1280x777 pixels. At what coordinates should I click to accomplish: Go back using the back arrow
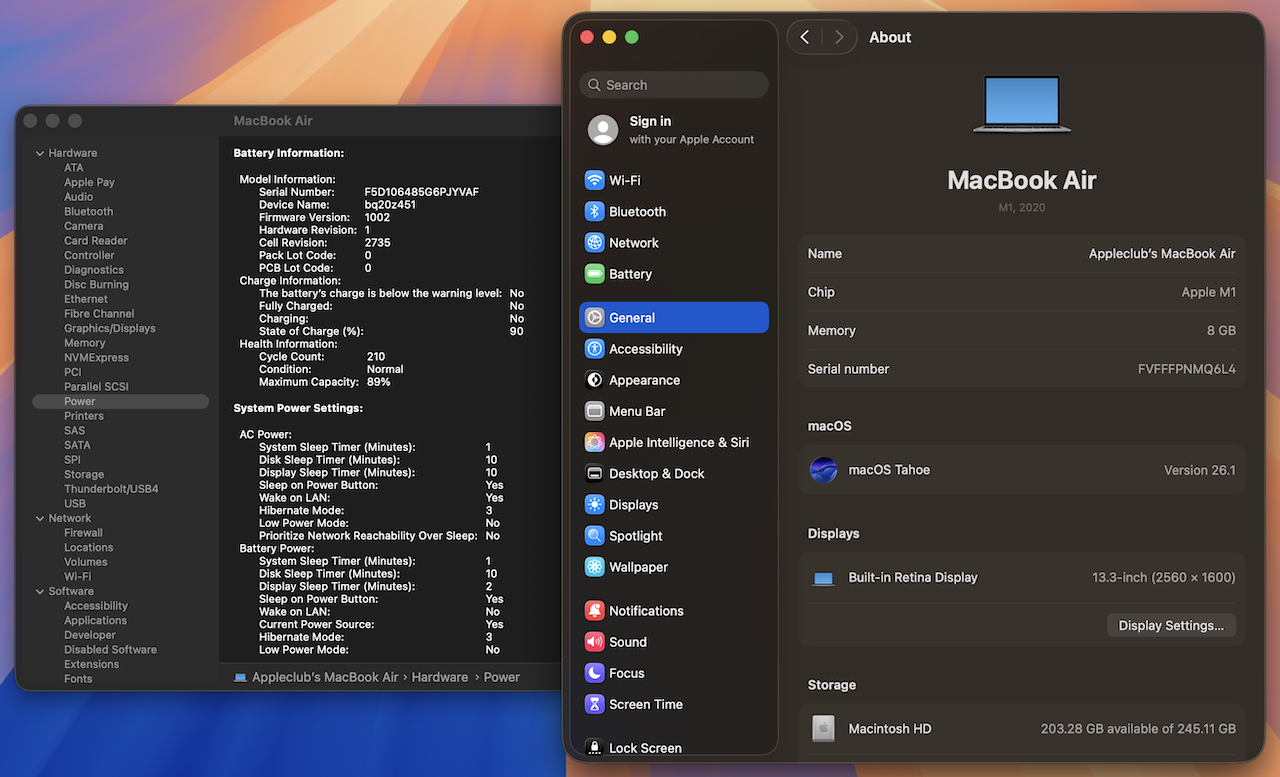805,37
